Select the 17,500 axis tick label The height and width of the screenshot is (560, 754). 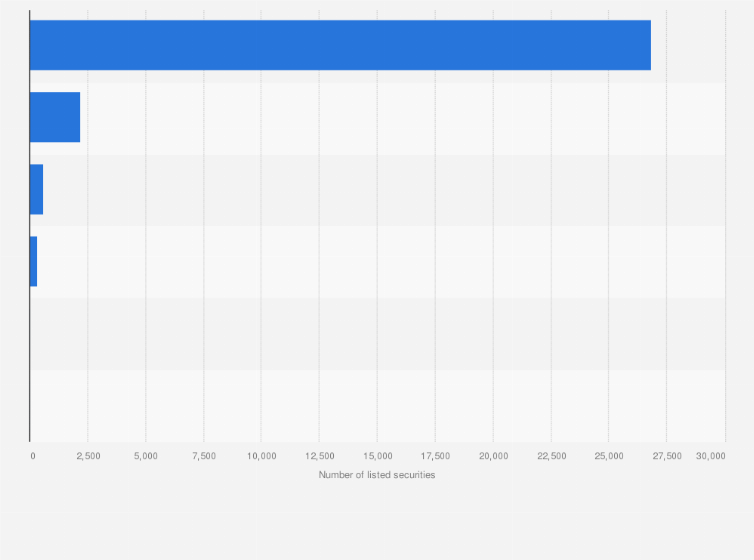pos(435,456)
